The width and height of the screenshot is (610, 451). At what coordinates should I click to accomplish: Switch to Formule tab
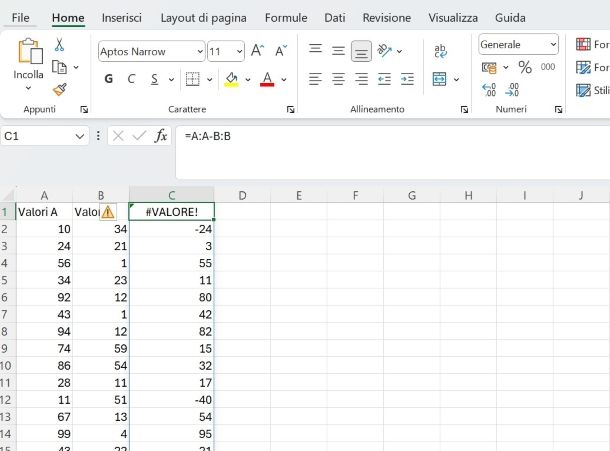pos(286,18)
